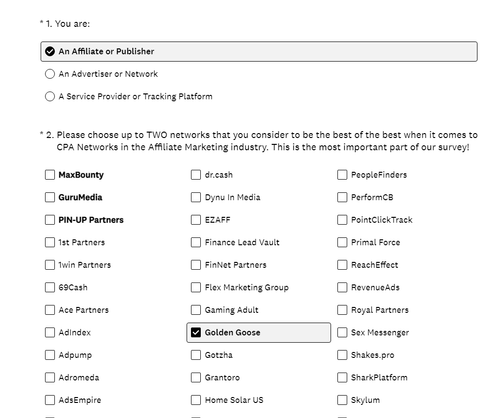This screenshot has height=418, width=500.
Task: Select An Affiliate or Publisher radio
Action: click(x=50, y=51)
